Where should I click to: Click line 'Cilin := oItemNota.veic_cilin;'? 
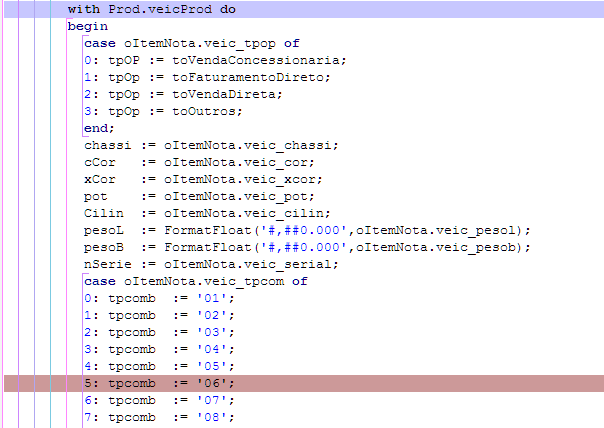(207, 213)
